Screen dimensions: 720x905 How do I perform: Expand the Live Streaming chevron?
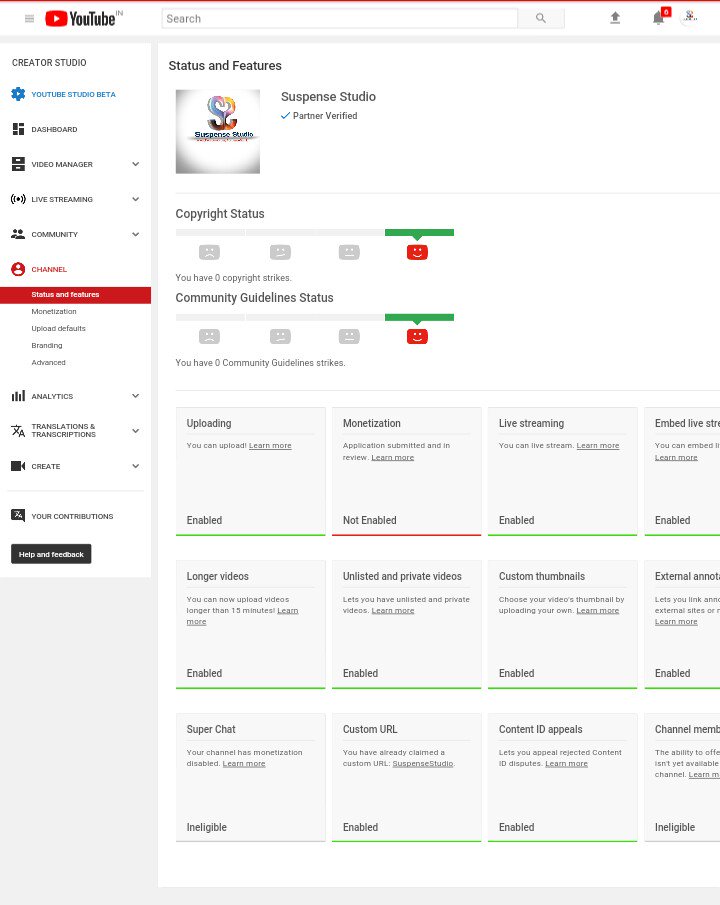[x=136, y=199]
